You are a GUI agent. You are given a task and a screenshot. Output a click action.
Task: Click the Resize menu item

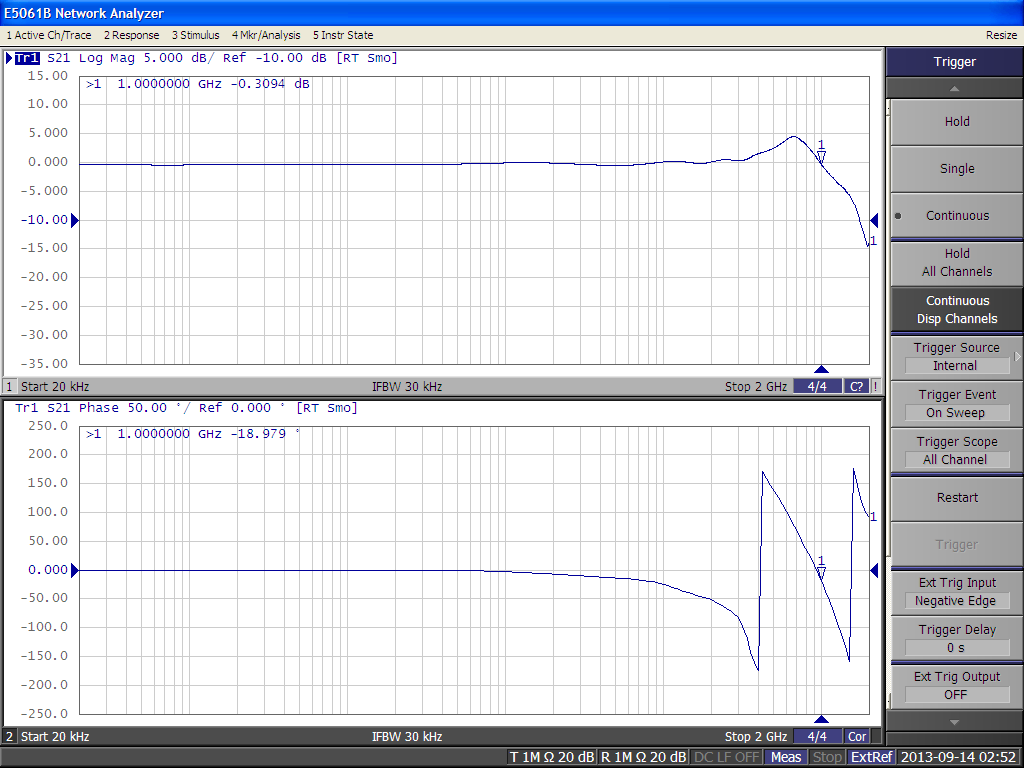[x=1001, y=35]
